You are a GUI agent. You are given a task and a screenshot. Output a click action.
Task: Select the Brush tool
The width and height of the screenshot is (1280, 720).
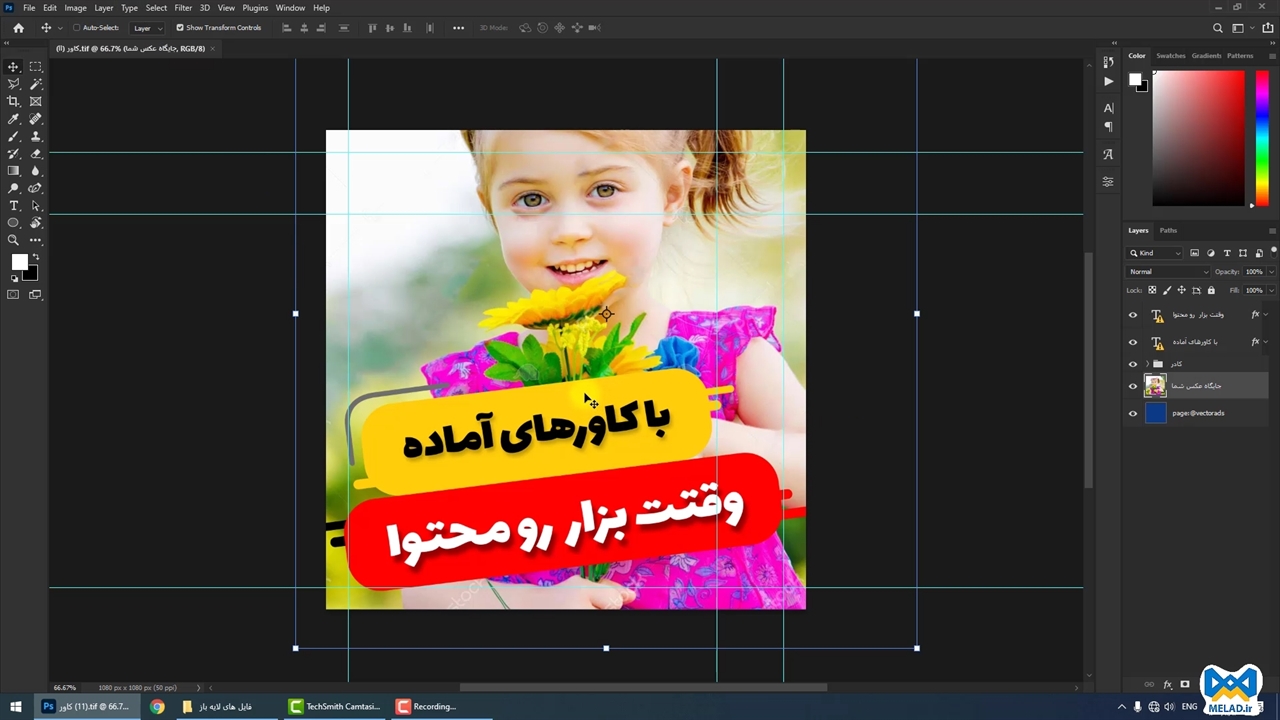pos(14,136)
